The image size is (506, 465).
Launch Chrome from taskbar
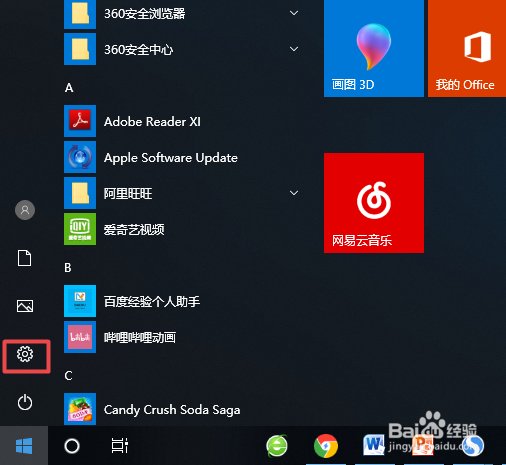(x=326, y=446)
